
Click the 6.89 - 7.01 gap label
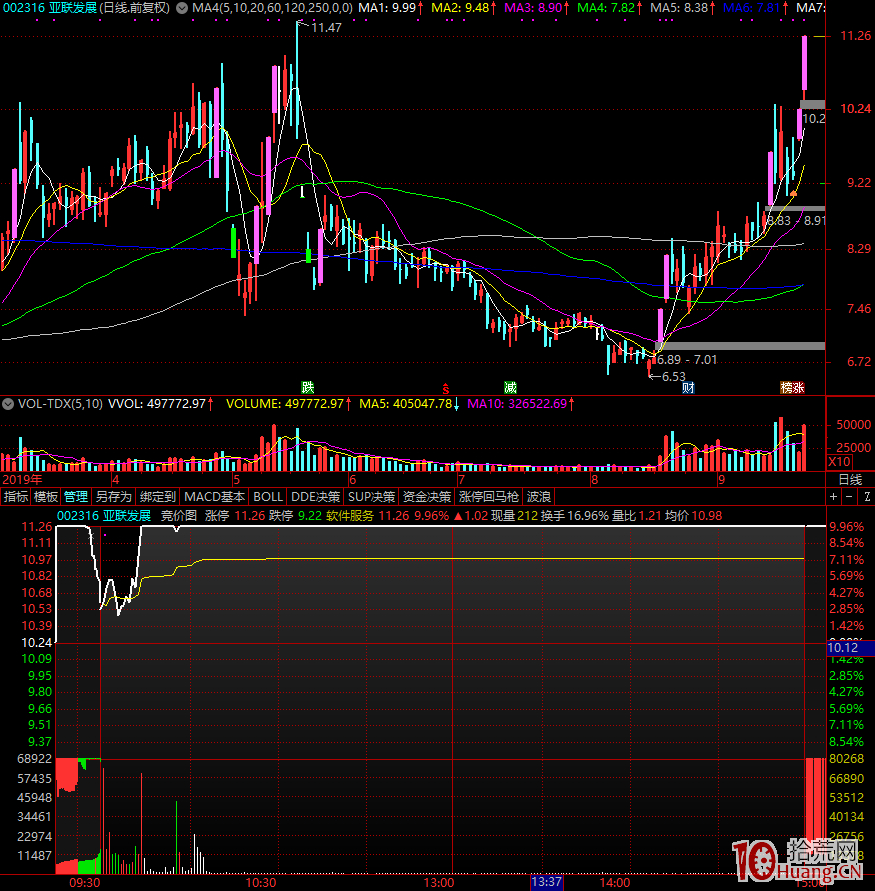click(x=687, y=360)
